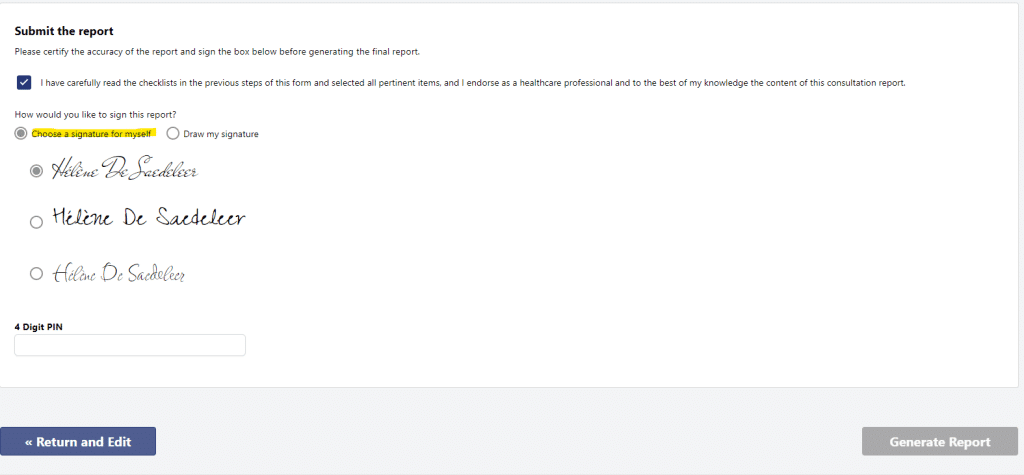This screenshot has height=475, width=1024.
Task: Select the second bold handwriting signature radio
Action: click(x=37, y=222)
